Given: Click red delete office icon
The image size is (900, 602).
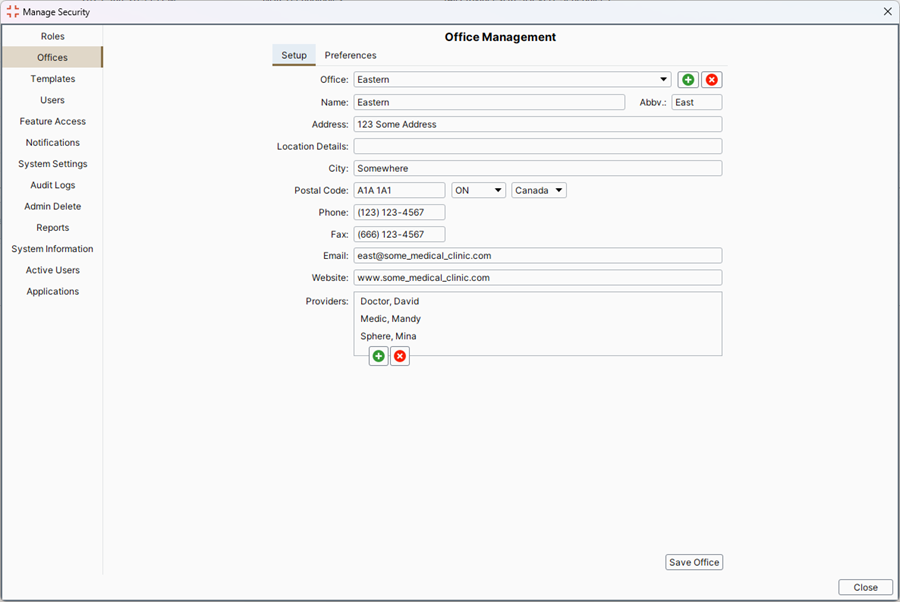Looking at the screenshot, I should click(x=711, y=80).
